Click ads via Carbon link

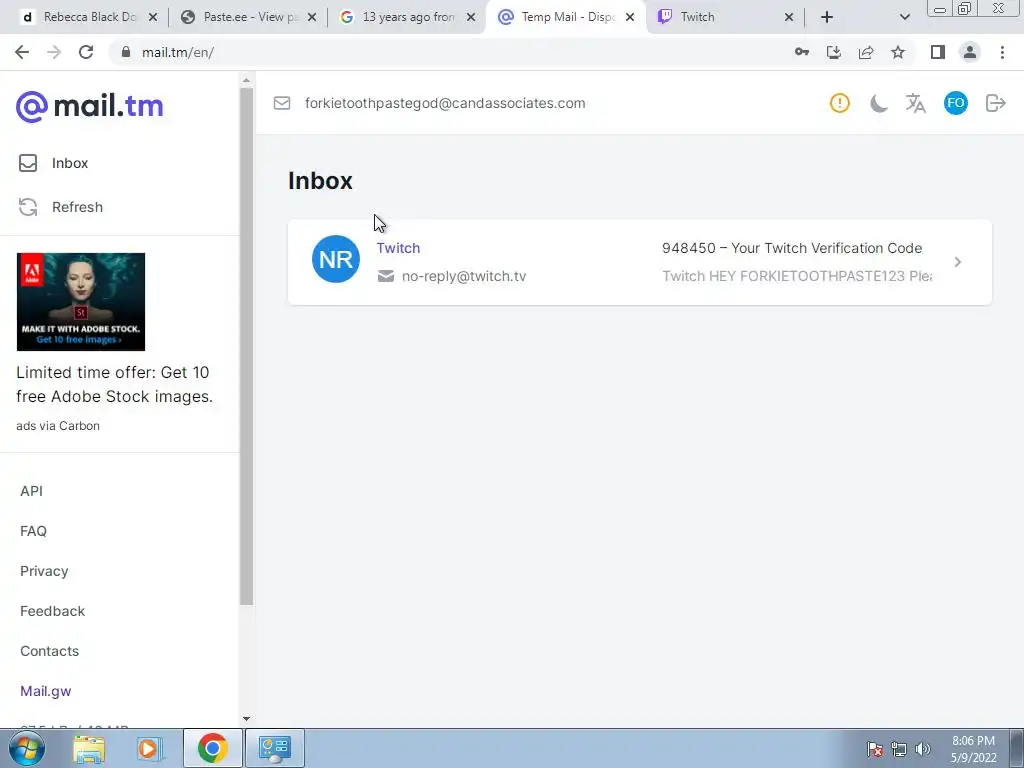point(58,426)
